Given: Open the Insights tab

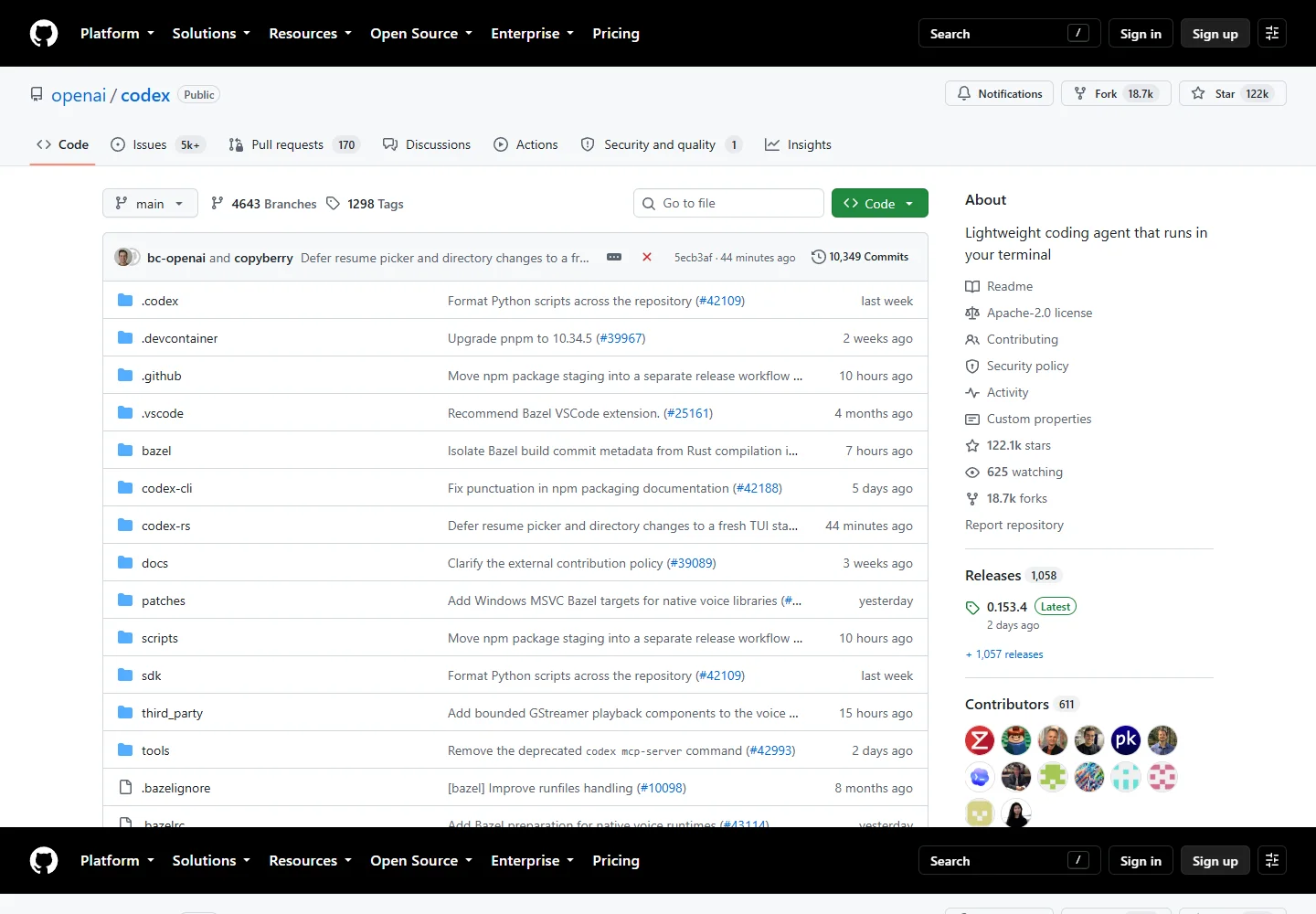Looking at the screenshot, I should point(798,144).
